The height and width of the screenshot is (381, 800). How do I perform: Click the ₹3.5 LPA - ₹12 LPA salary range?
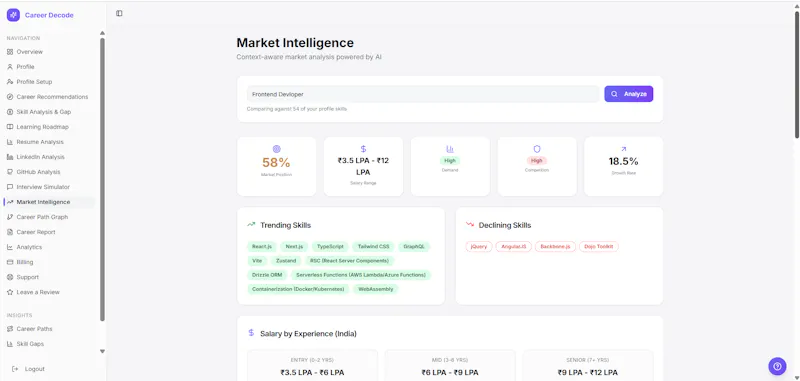363,166
